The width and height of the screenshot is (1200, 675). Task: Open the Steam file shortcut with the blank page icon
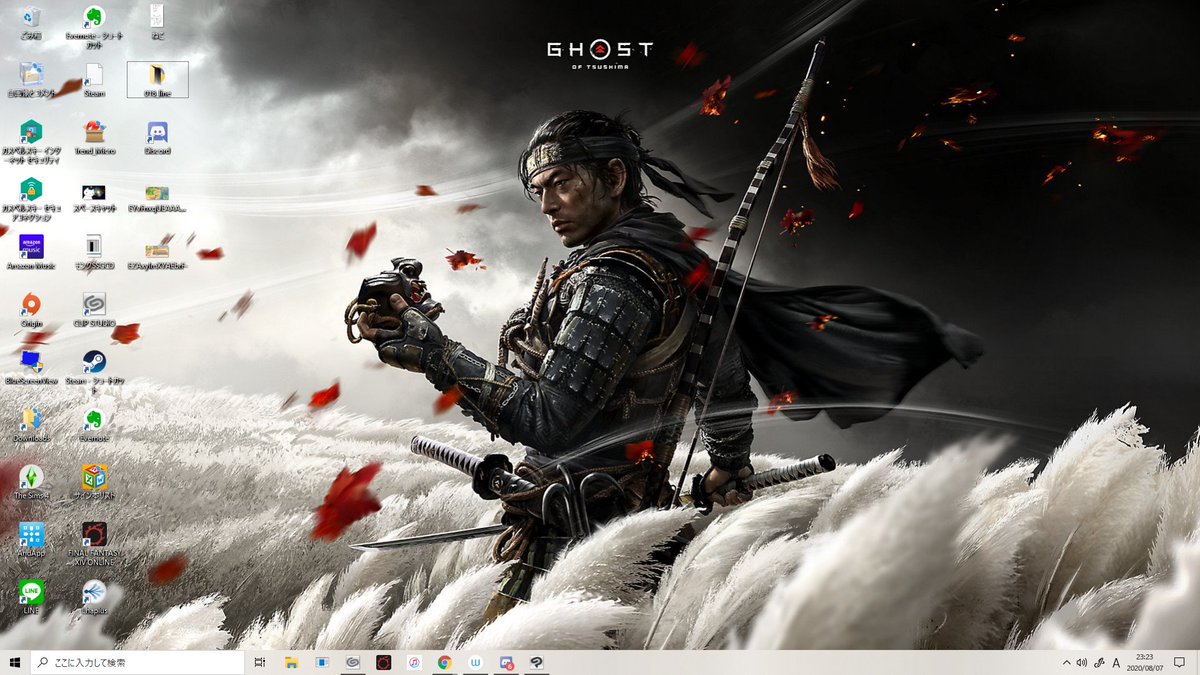(94, 80)
